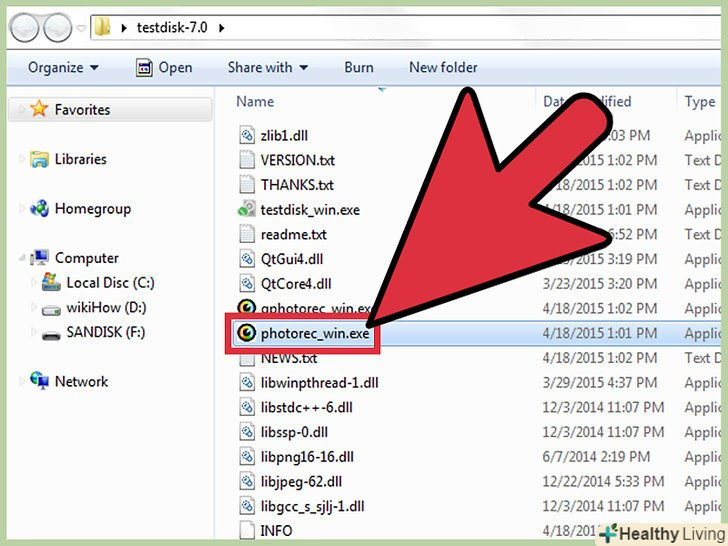Viewport: 728px width, 546px height.
Task: Click the Forward navigation arrow button
Action: click(58, 28)
